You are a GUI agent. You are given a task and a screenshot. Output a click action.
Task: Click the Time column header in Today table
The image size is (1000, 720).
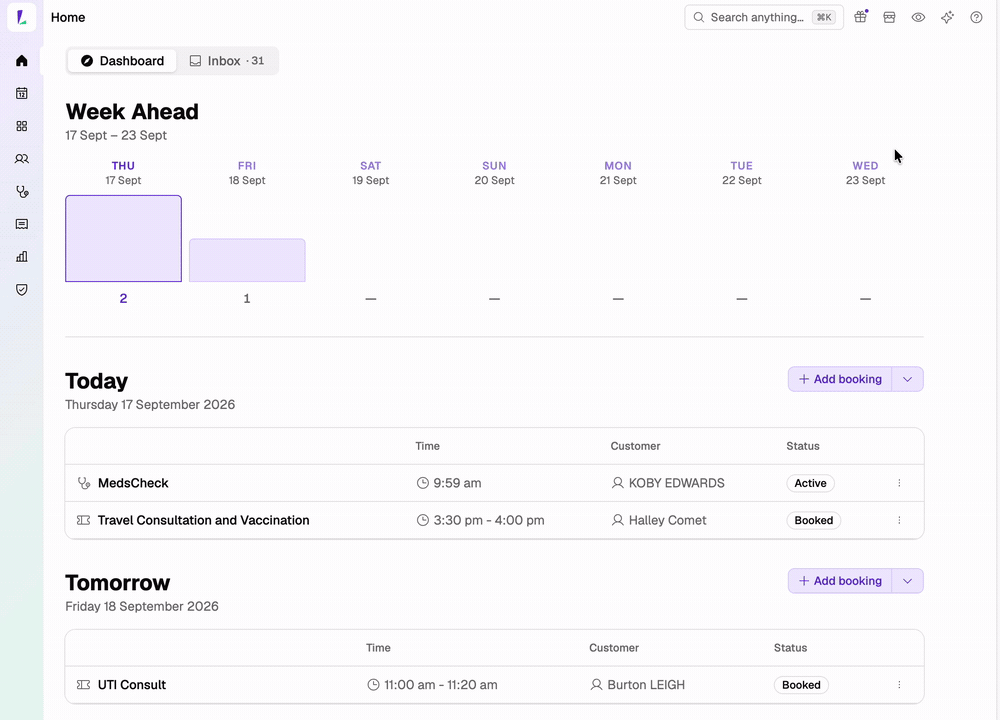(427, 446)
